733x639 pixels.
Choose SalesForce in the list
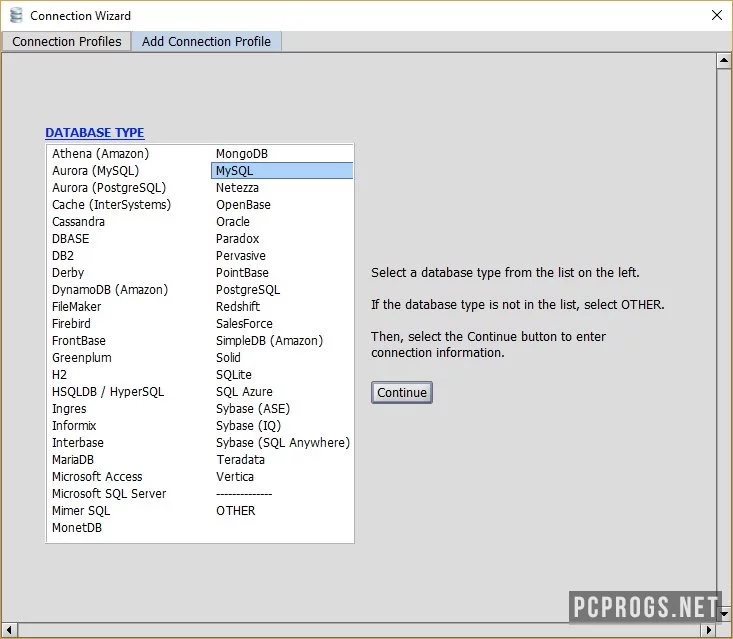click(x=244, y=323)
